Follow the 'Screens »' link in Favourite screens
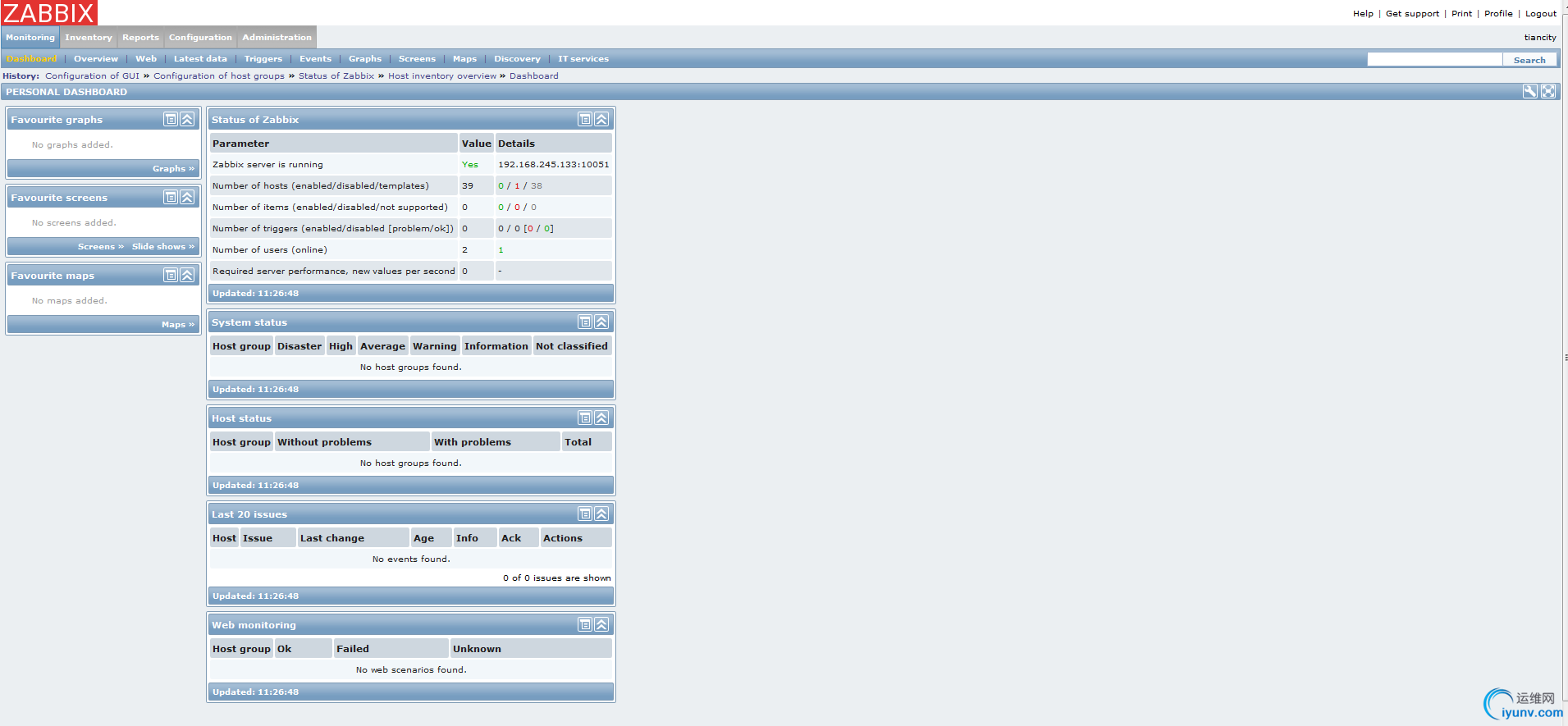 coord(101,247)
